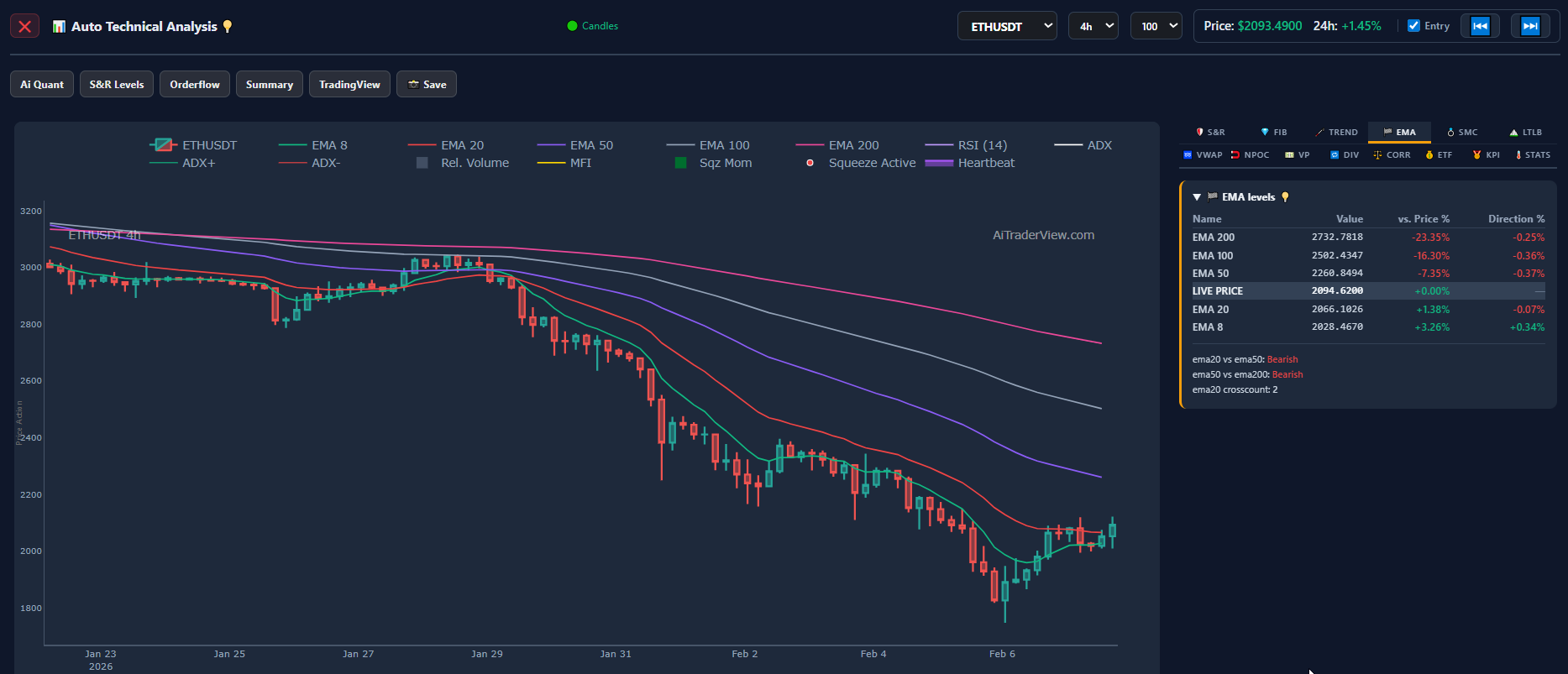Close the Auto Technical Analysis panel

pyautogui.click(x=24, y=26)
